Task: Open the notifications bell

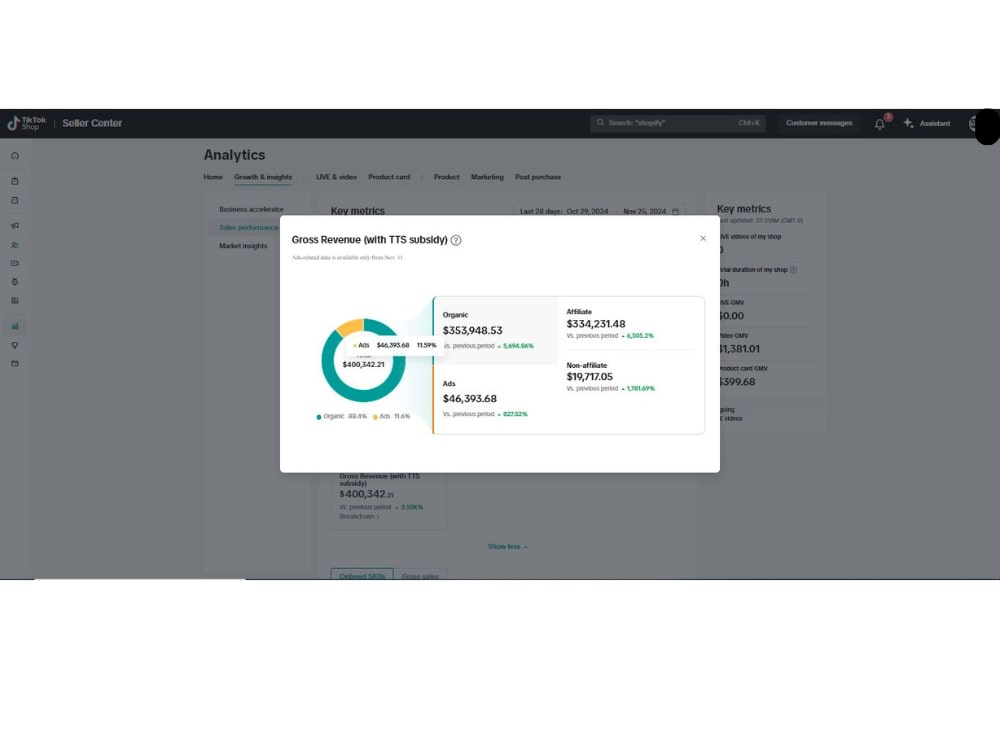Action: point(879,124)
